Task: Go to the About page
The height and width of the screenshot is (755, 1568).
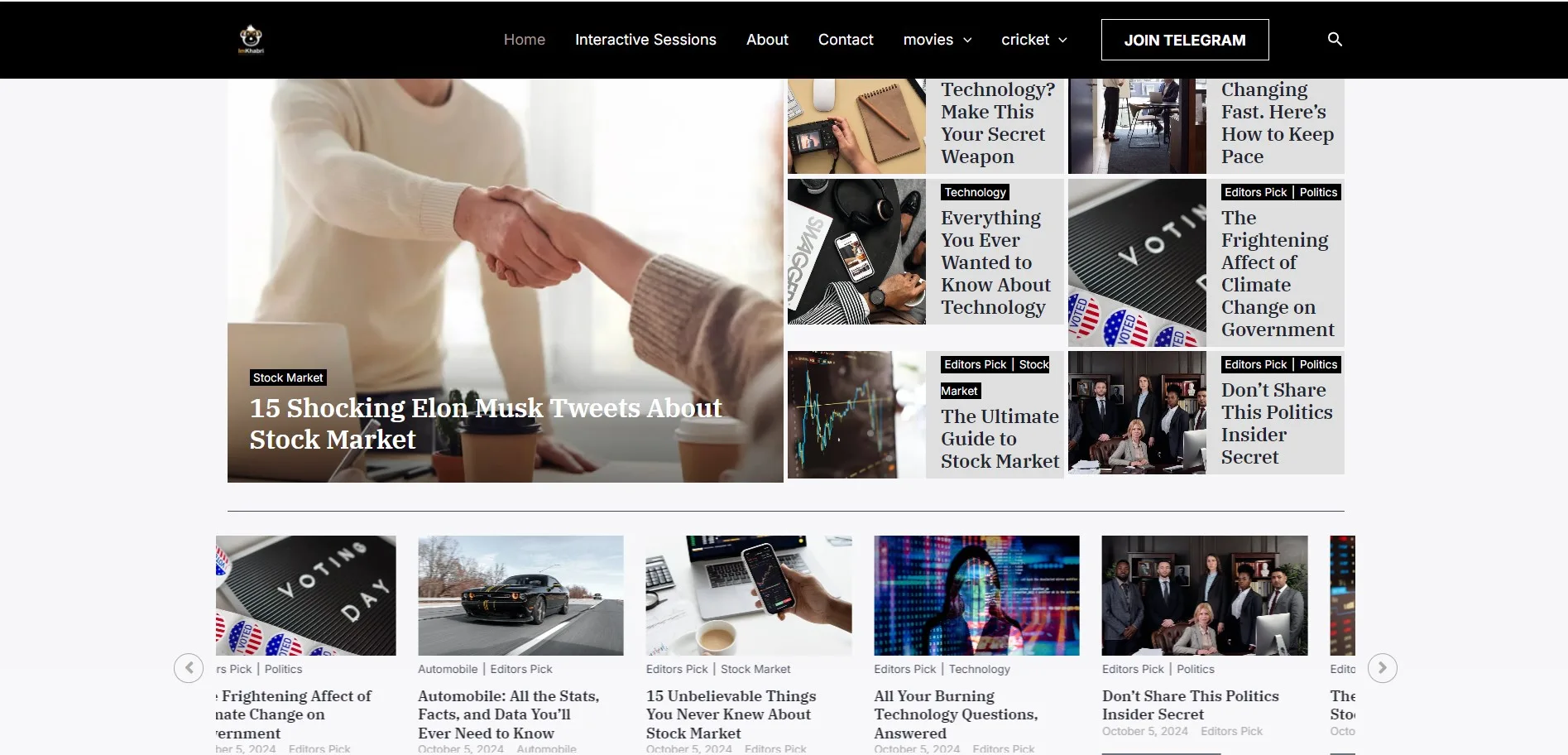Action: coord(767,40)
